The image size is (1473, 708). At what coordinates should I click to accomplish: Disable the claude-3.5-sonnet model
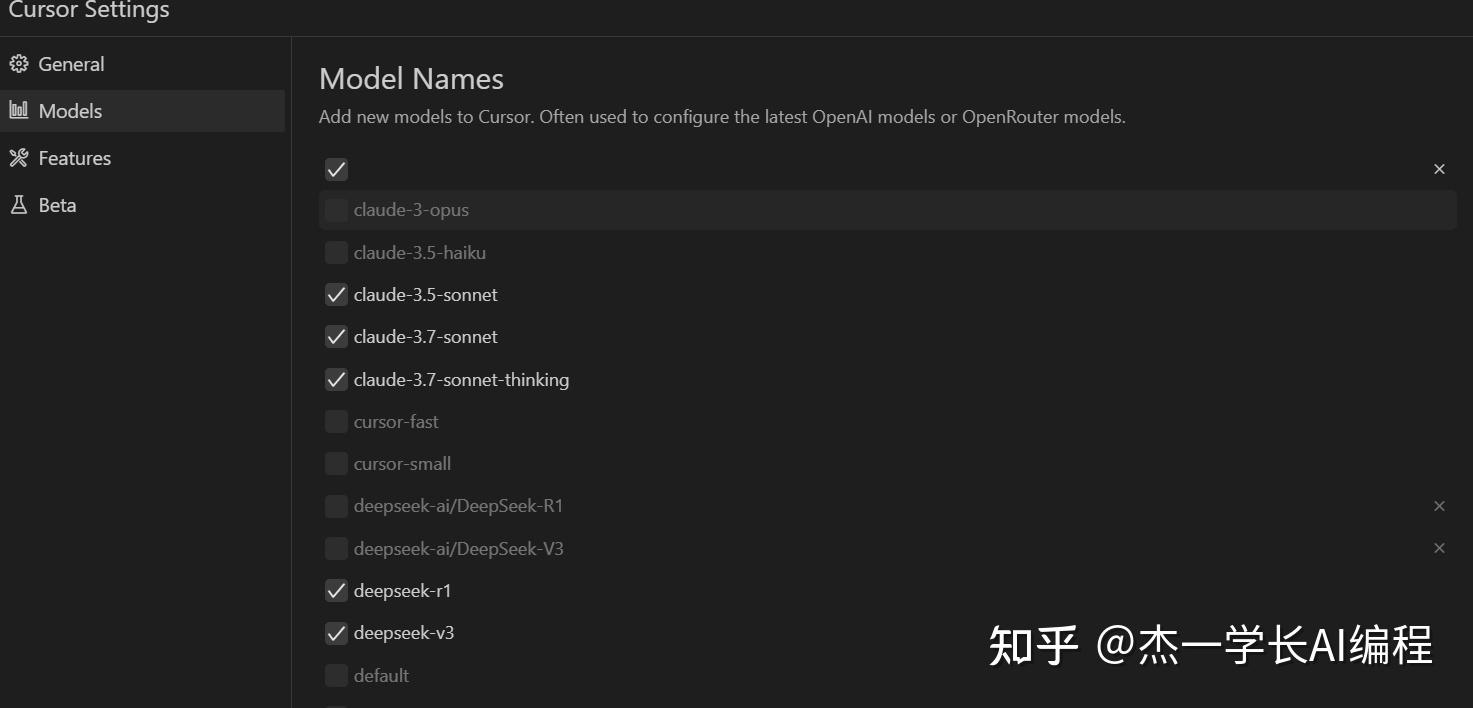click(x=336, y=294)
